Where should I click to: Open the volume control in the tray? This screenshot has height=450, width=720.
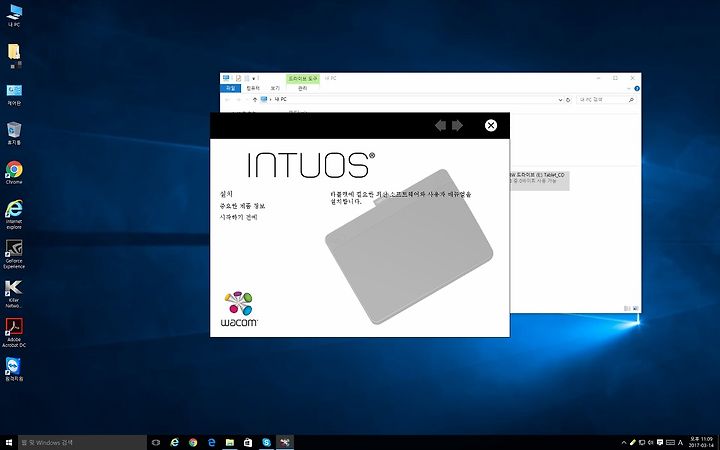pyautogui.click(x=651, y=443)
